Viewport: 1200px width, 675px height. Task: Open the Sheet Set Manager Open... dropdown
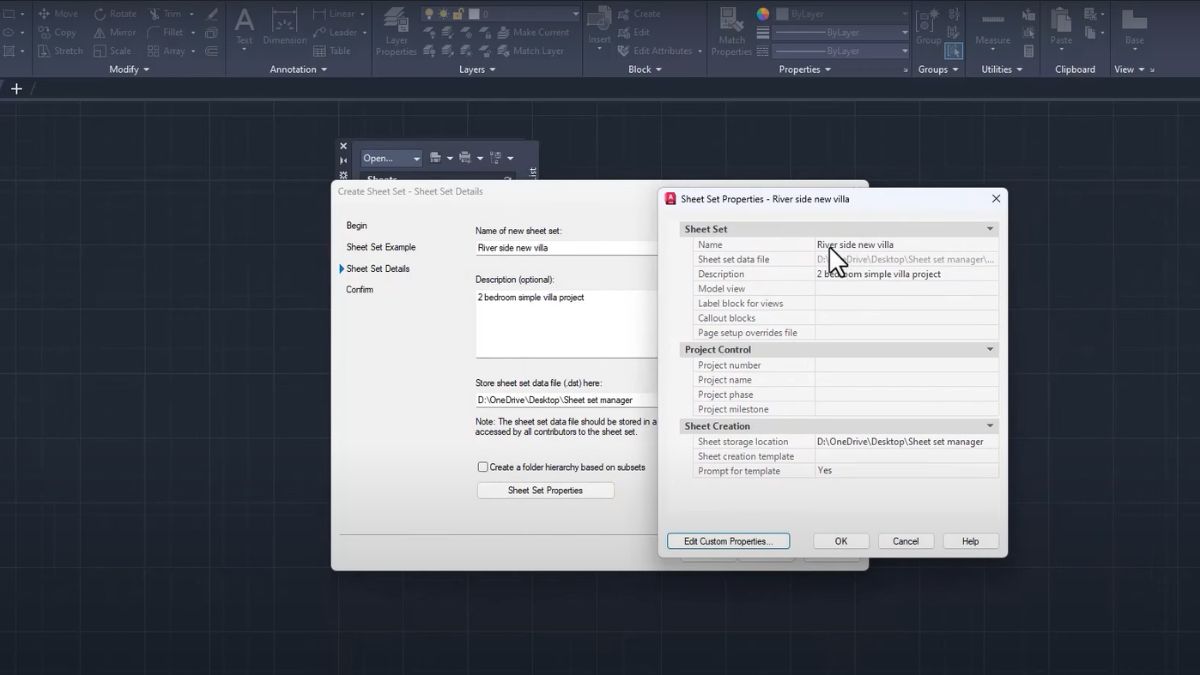point(391,158)
